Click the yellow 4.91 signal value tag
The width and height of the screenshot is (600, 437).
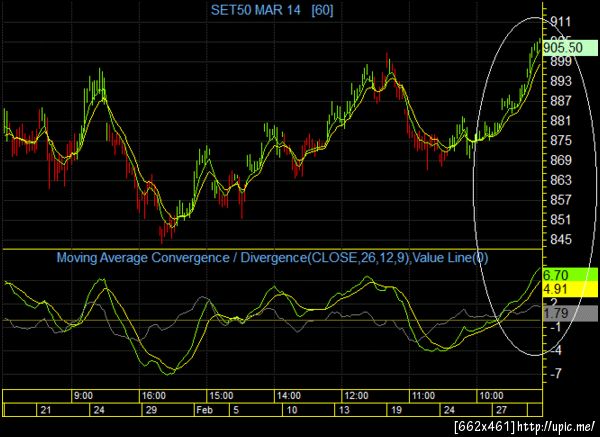tap(570, 289)
